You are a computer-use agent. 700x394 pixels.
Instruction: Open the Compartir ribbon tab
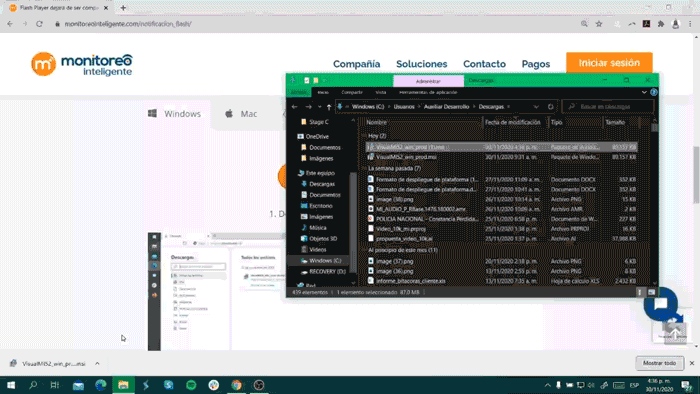click(352, 92)
